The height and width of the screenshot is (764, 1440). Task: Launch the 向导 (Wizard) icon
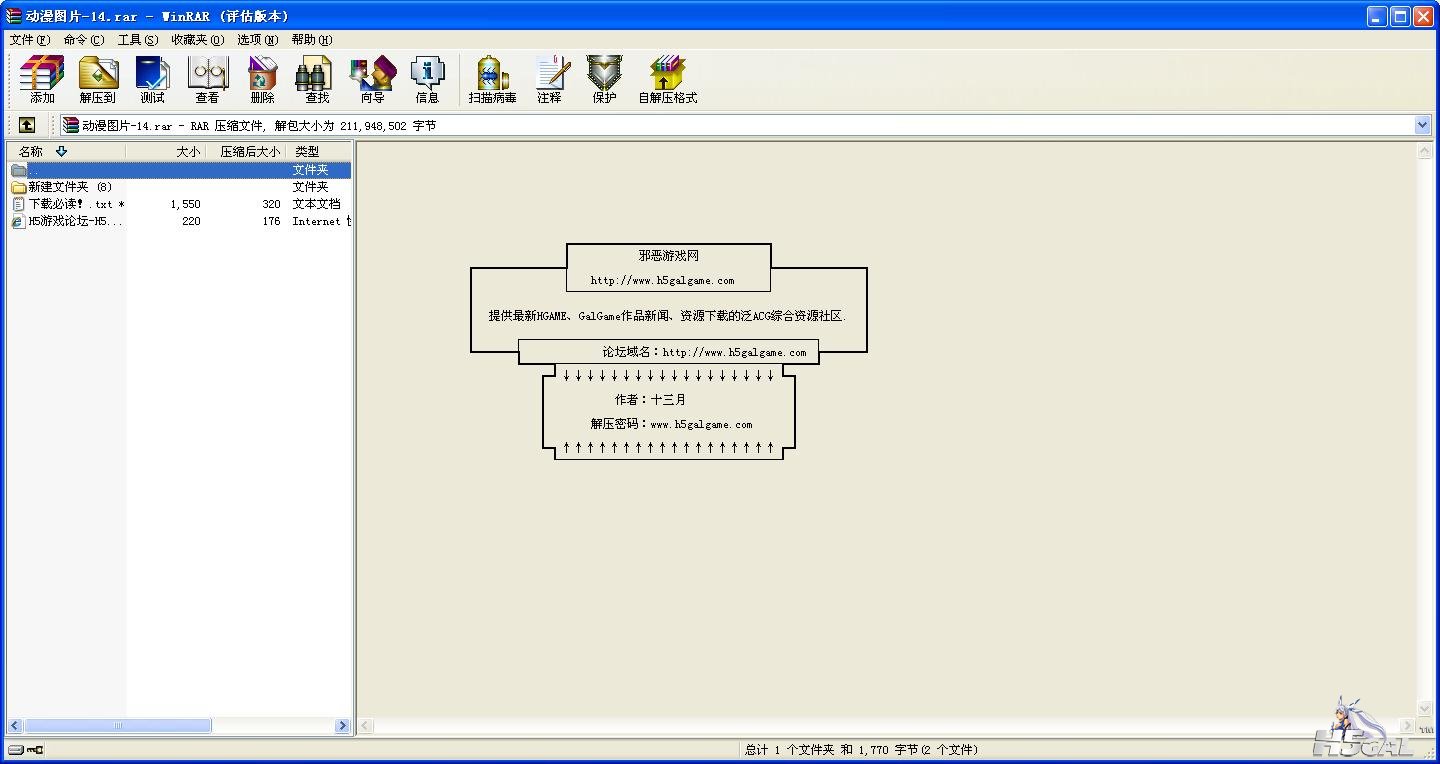point(372,79)
